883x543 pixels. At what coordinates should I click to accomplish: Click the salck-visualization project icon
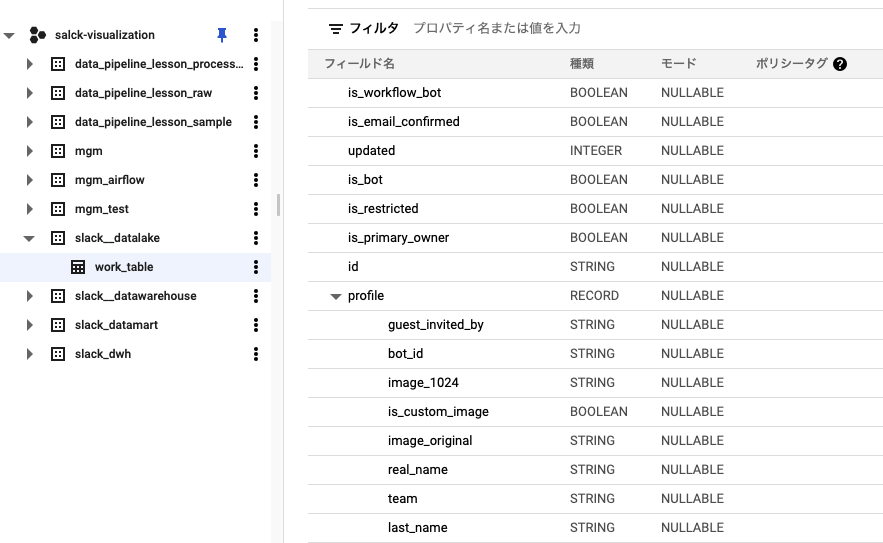click(37, 35)
